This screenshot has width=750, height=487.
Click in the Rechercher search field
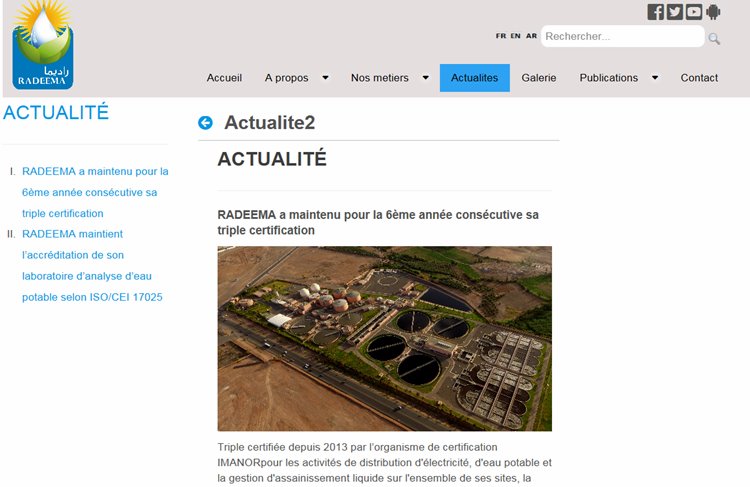620,37
